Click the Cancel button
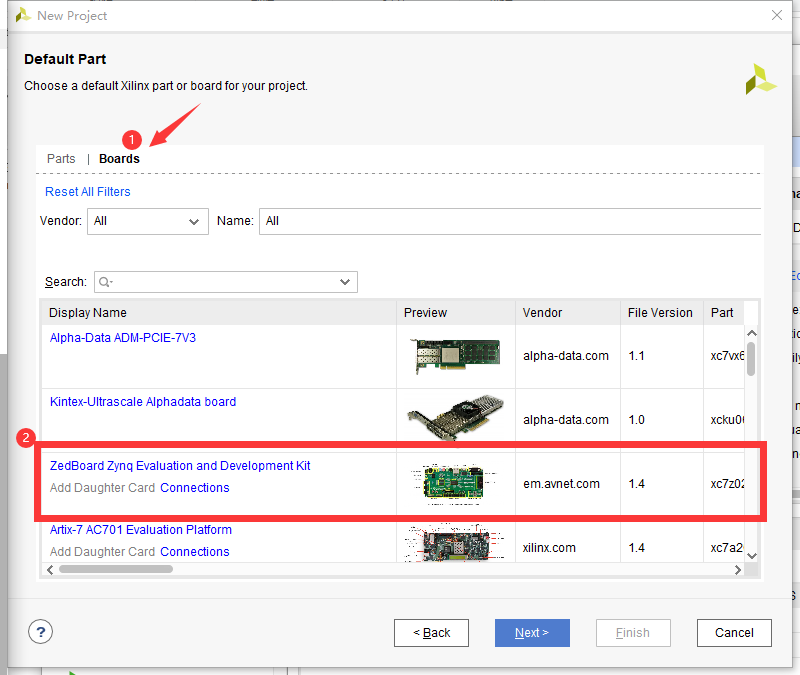 (x=734, y=633)
